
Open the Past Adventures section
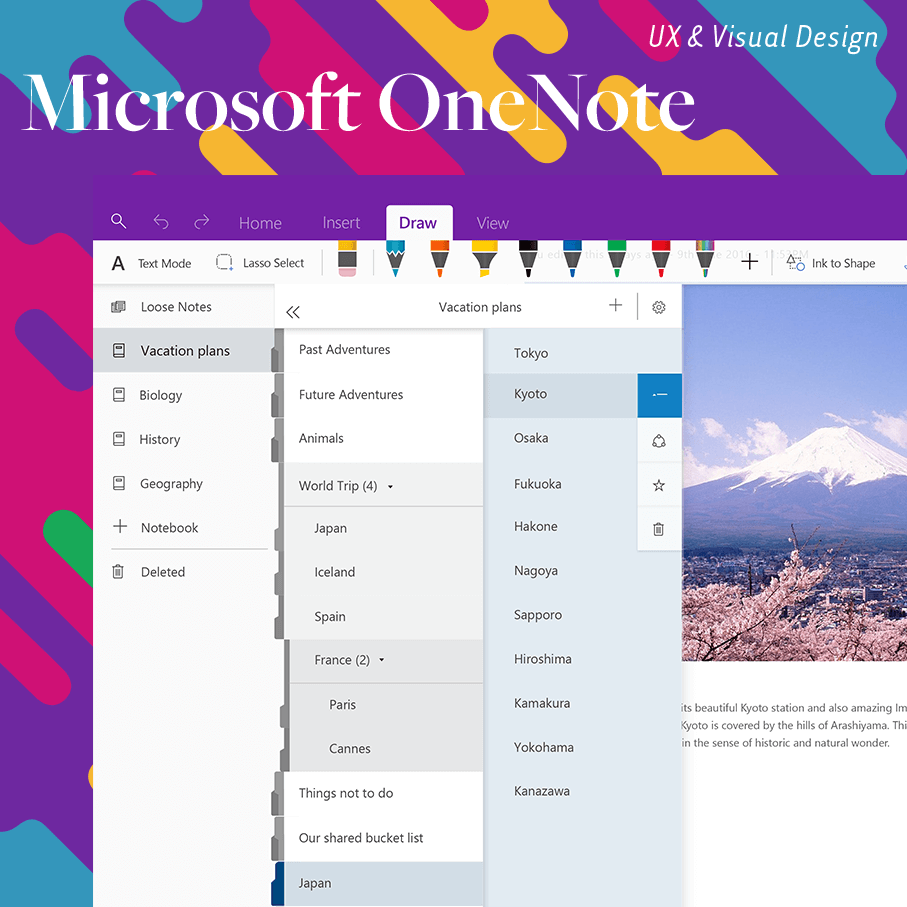[x=383, y=349]
